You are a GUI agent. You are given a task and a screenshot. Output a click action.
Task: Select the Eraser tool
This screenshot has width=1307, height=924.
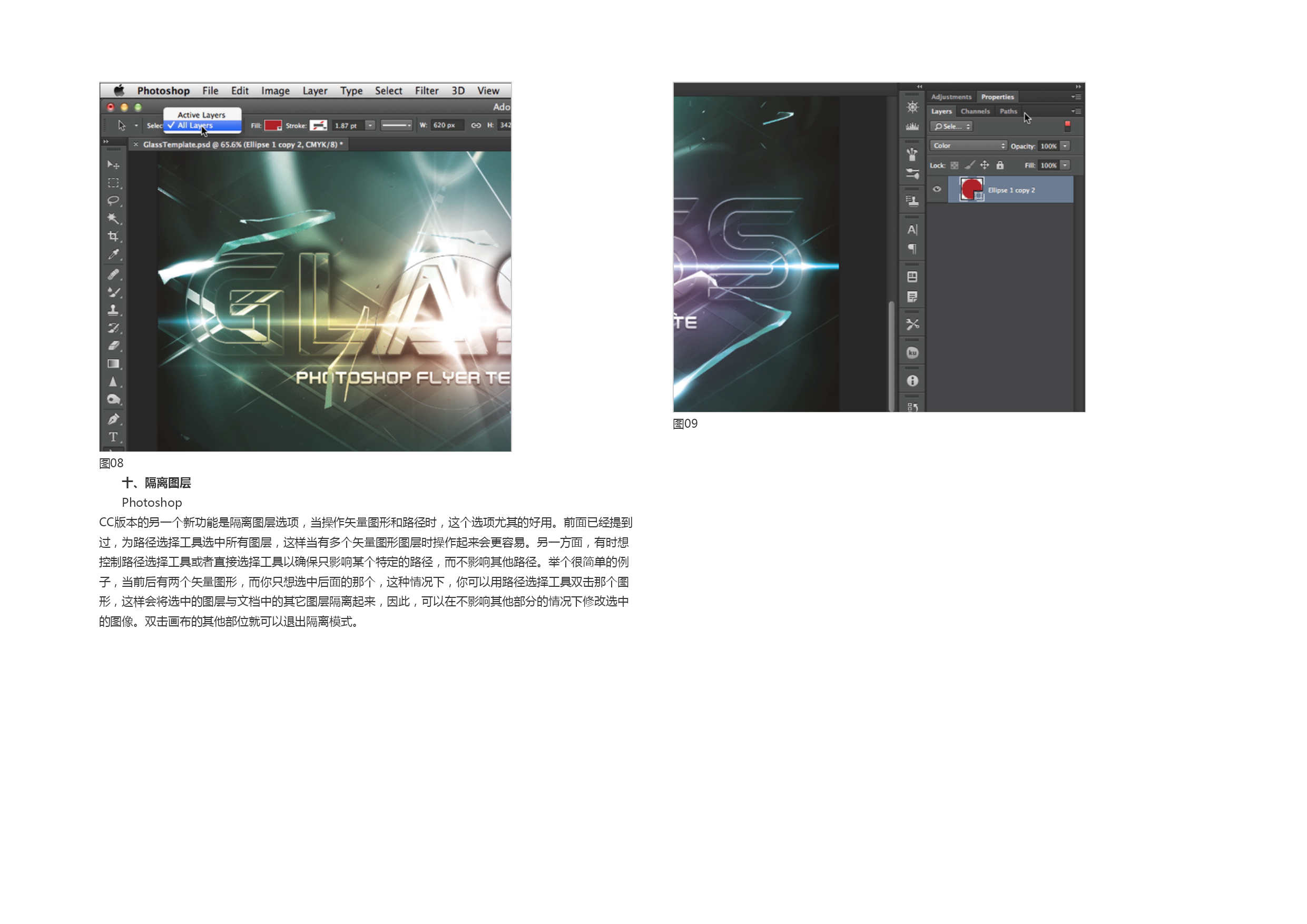click(113, 346)
